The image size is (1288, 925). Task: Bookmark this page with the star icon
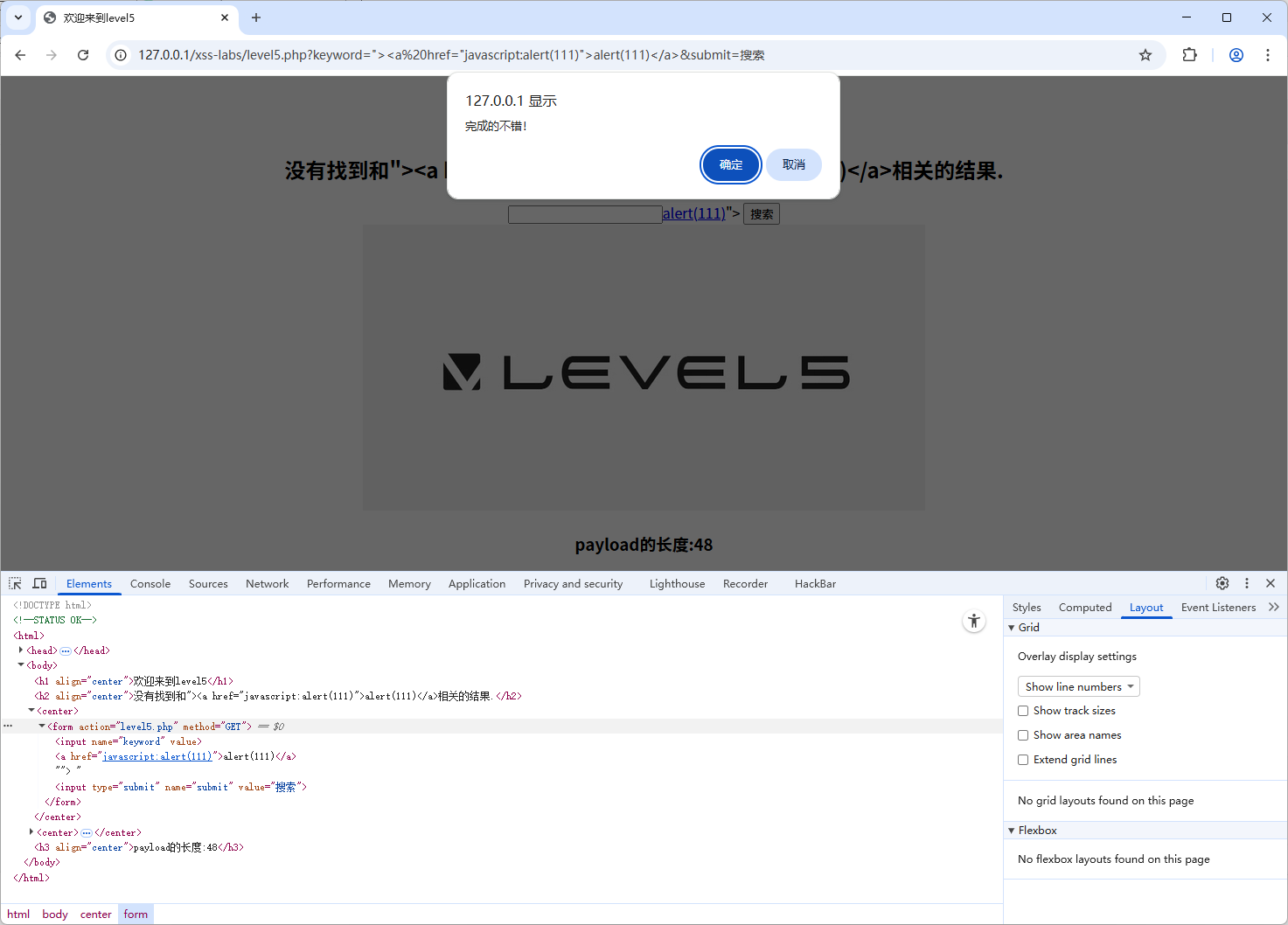1145,55
